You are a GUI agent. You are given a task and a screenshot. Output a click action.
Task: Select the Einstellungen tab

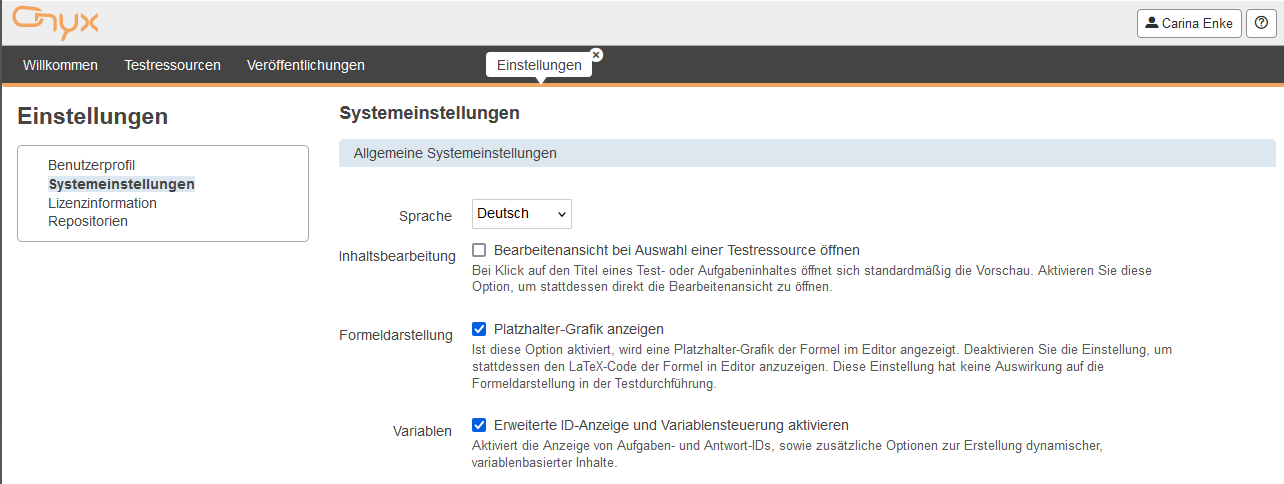coord(539,65)
